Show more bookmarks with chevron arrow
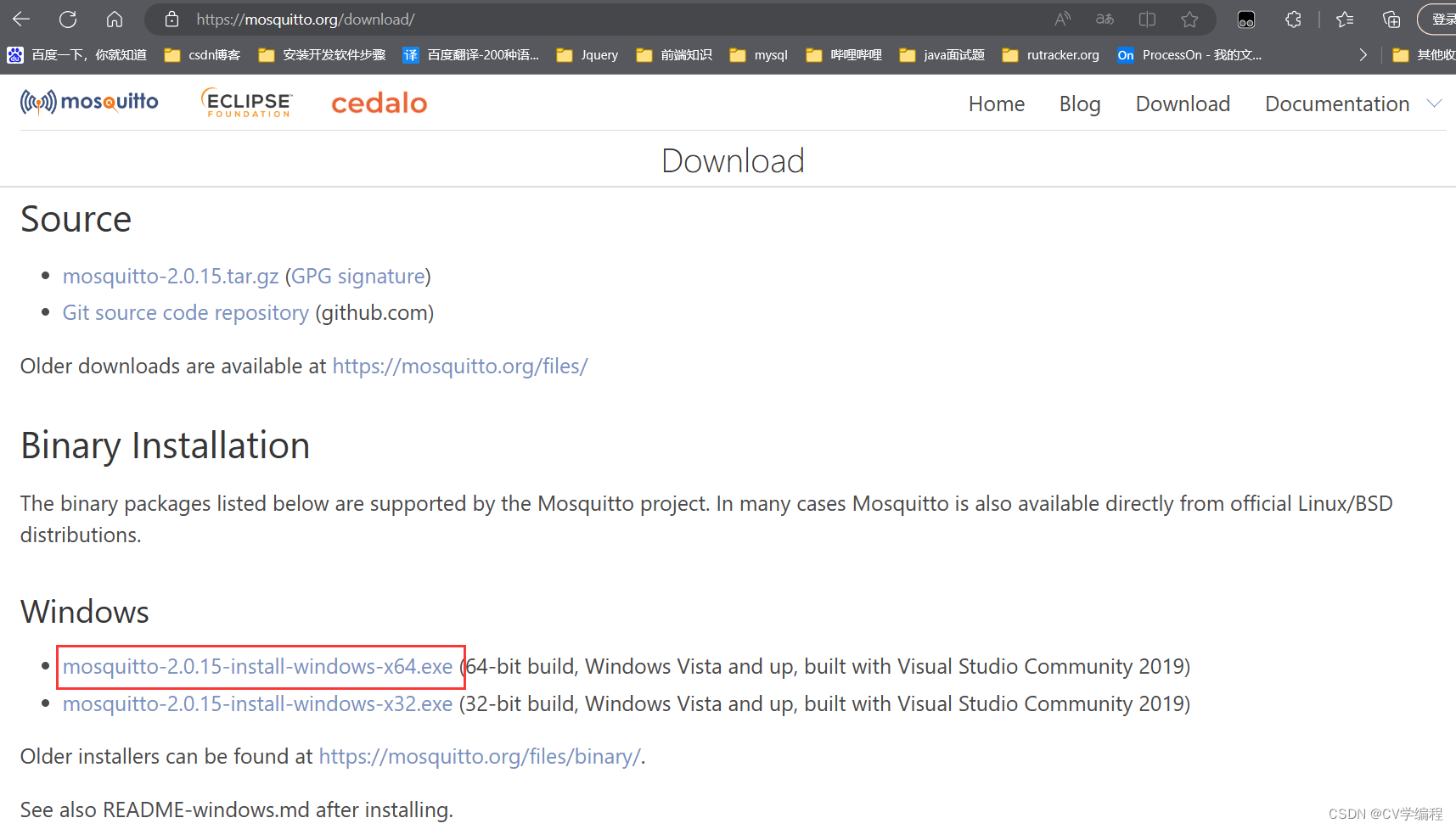Image resolution: width=1456 pixels, height=829 pixels. click(1363, 55)
